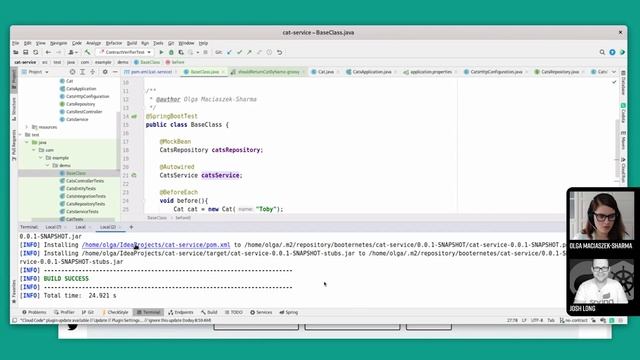The width and height of the screenshot is (640, 360).
Task: Click Project panel locate target icon
Action: click(72, 72)
